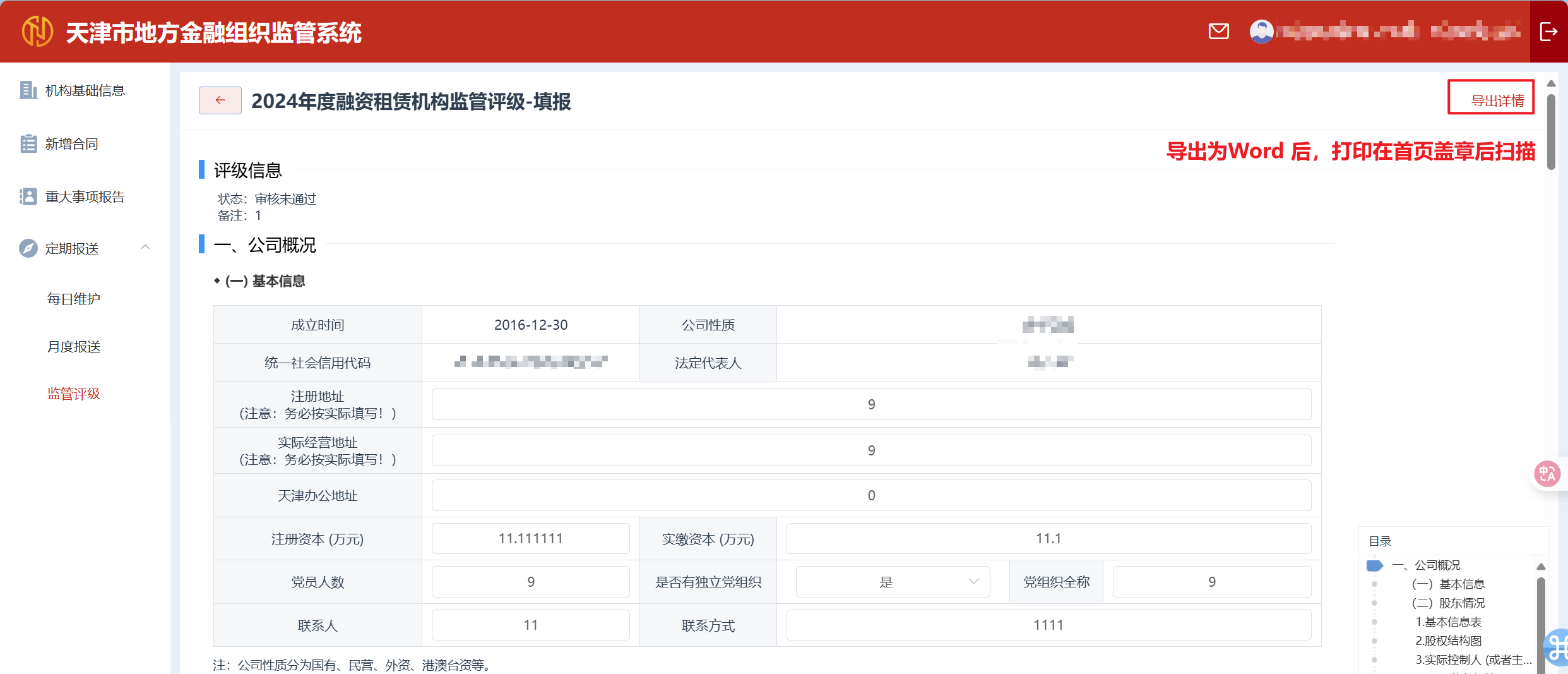Jump to 2.股权结构图 in 目录

[1448, 641]
